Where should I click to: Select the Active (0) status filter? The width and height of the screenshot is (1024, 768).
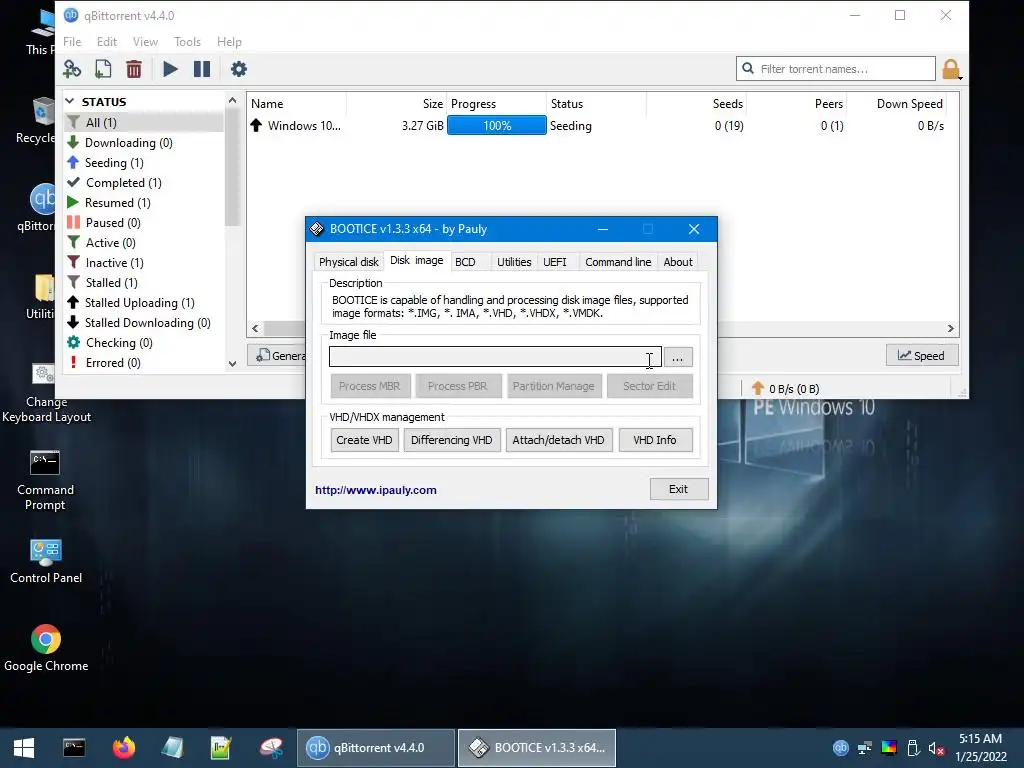click(110, 243)
